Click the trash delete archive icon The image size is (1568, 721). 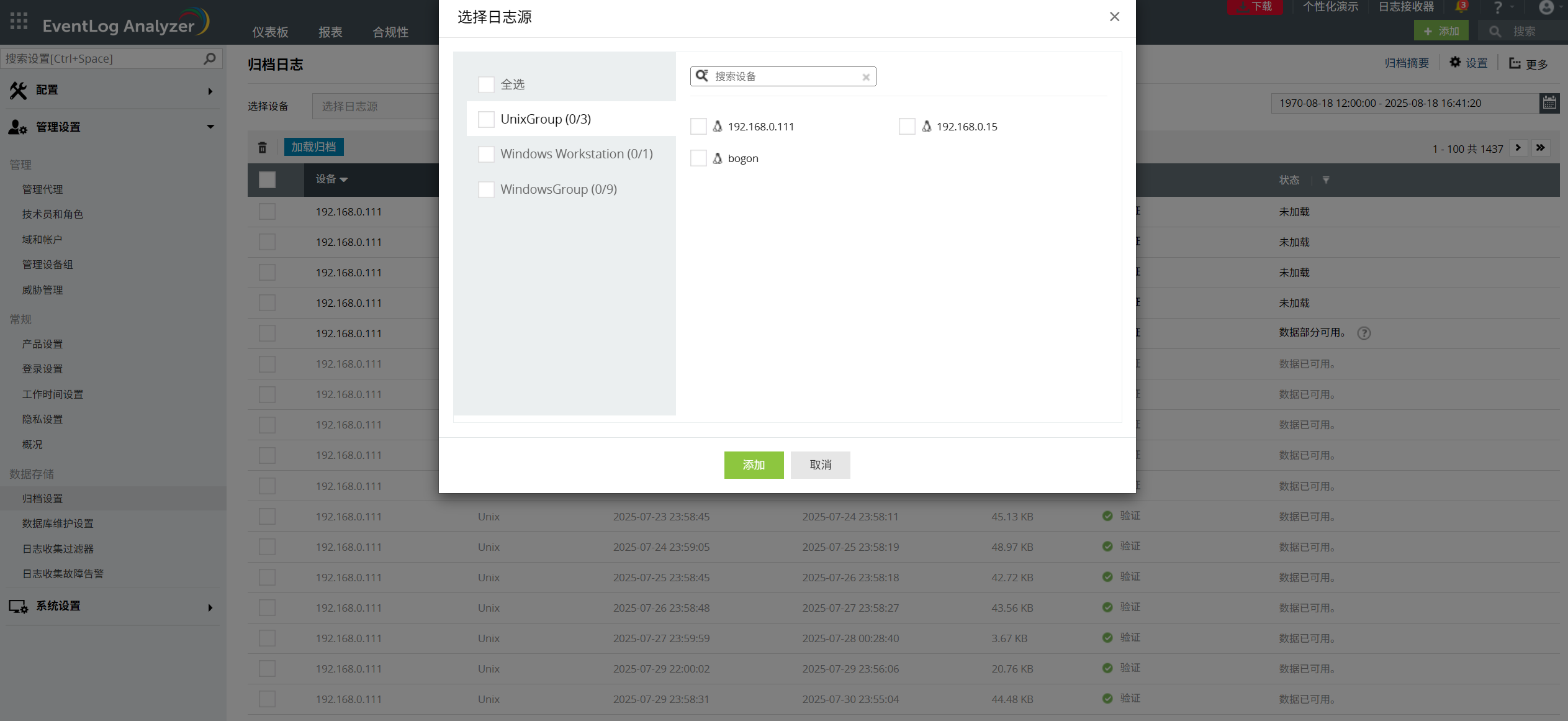point(263,147)
